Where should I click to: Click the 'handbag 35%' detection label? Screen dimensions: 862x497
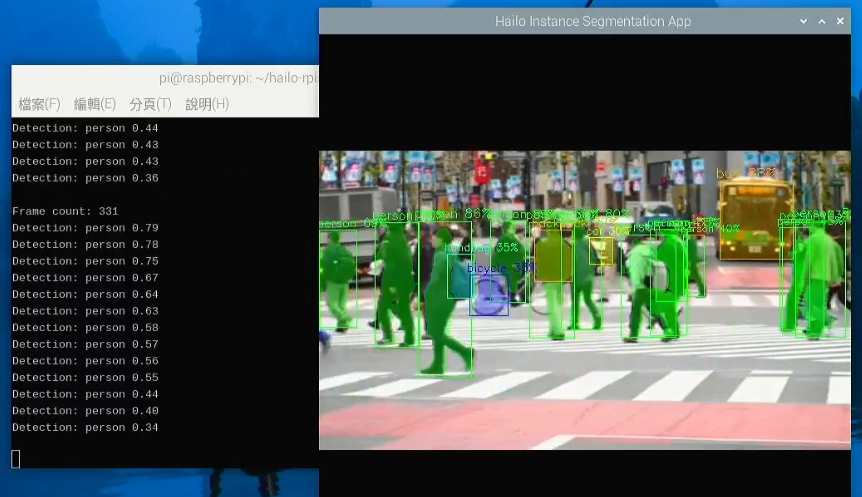tap(481, 247)
